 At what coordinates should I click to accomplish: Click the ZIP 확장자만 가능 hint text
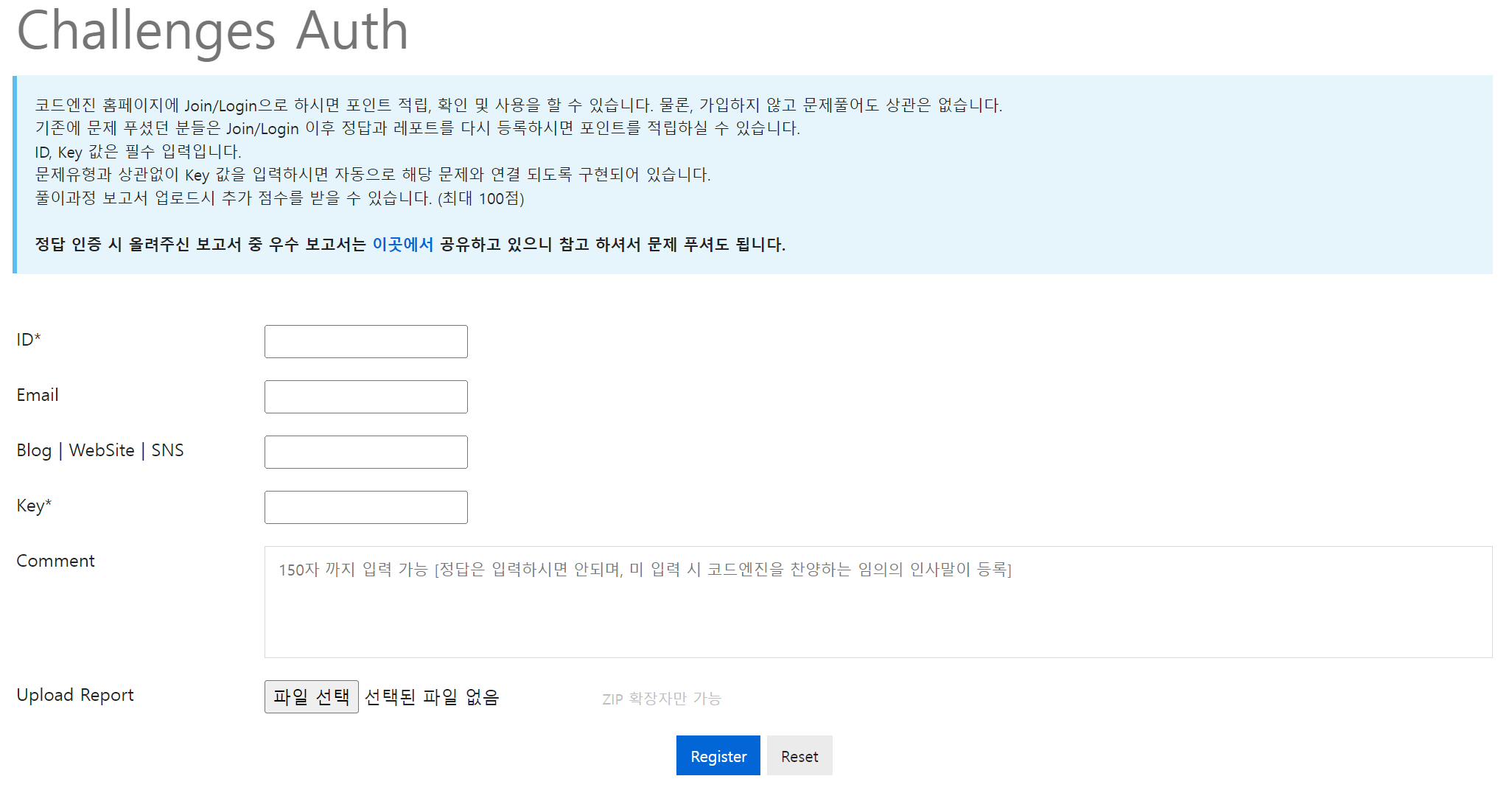661,699
